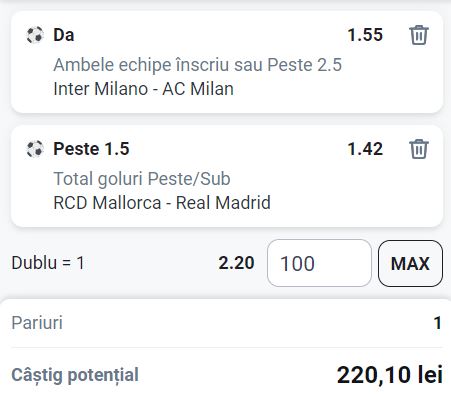Open the Inter Milano - AC Milan match

tap(144, 89)
